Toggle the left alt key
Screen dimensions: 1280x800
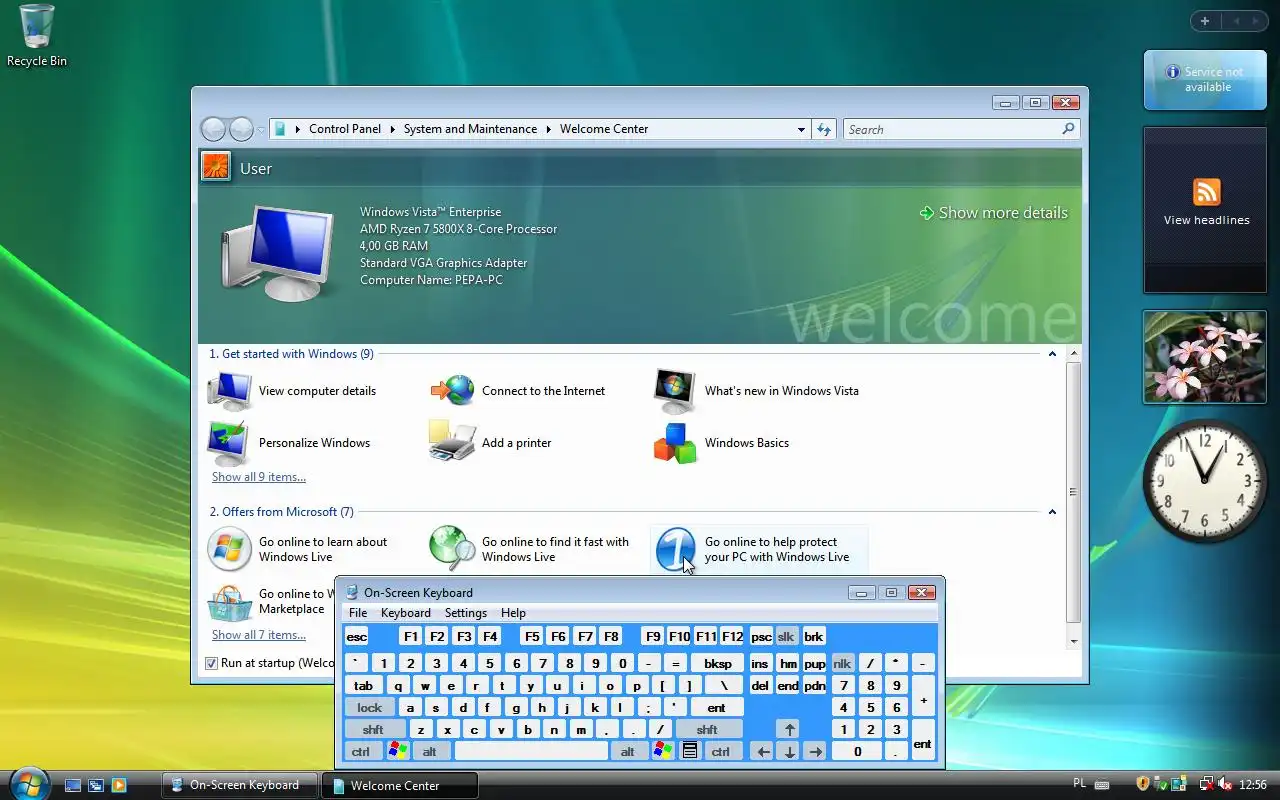430,751
